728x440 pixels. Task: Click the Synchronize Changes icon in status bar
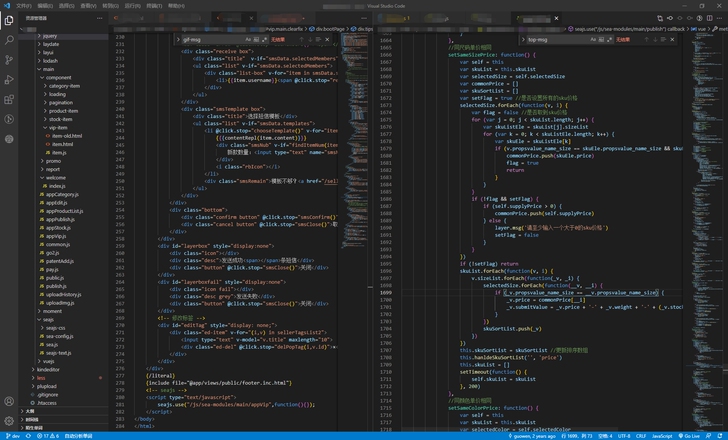[x=28, y=436]
